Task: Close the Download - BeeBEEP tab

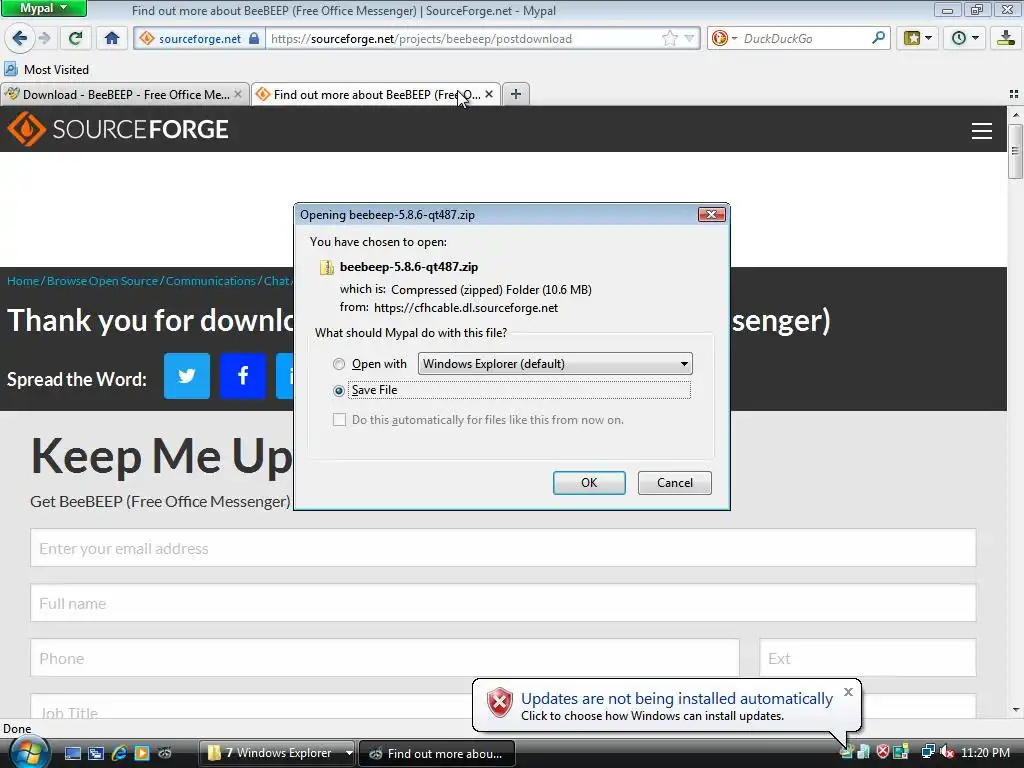Action: click(238, 95)
